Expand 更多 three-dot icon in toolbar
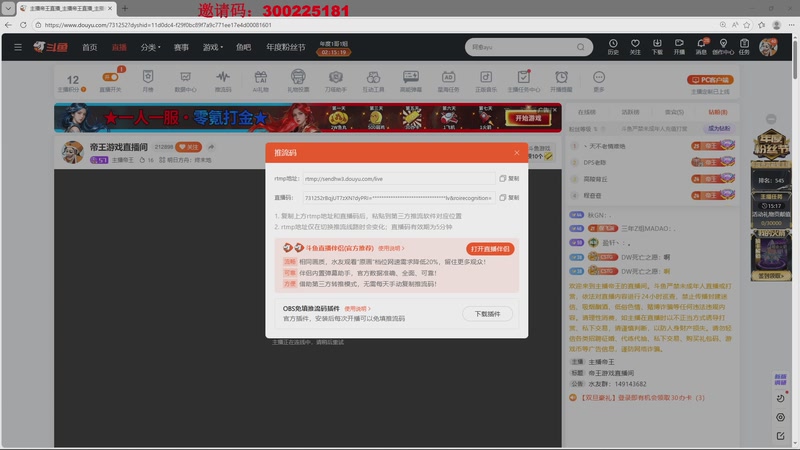 599,81
